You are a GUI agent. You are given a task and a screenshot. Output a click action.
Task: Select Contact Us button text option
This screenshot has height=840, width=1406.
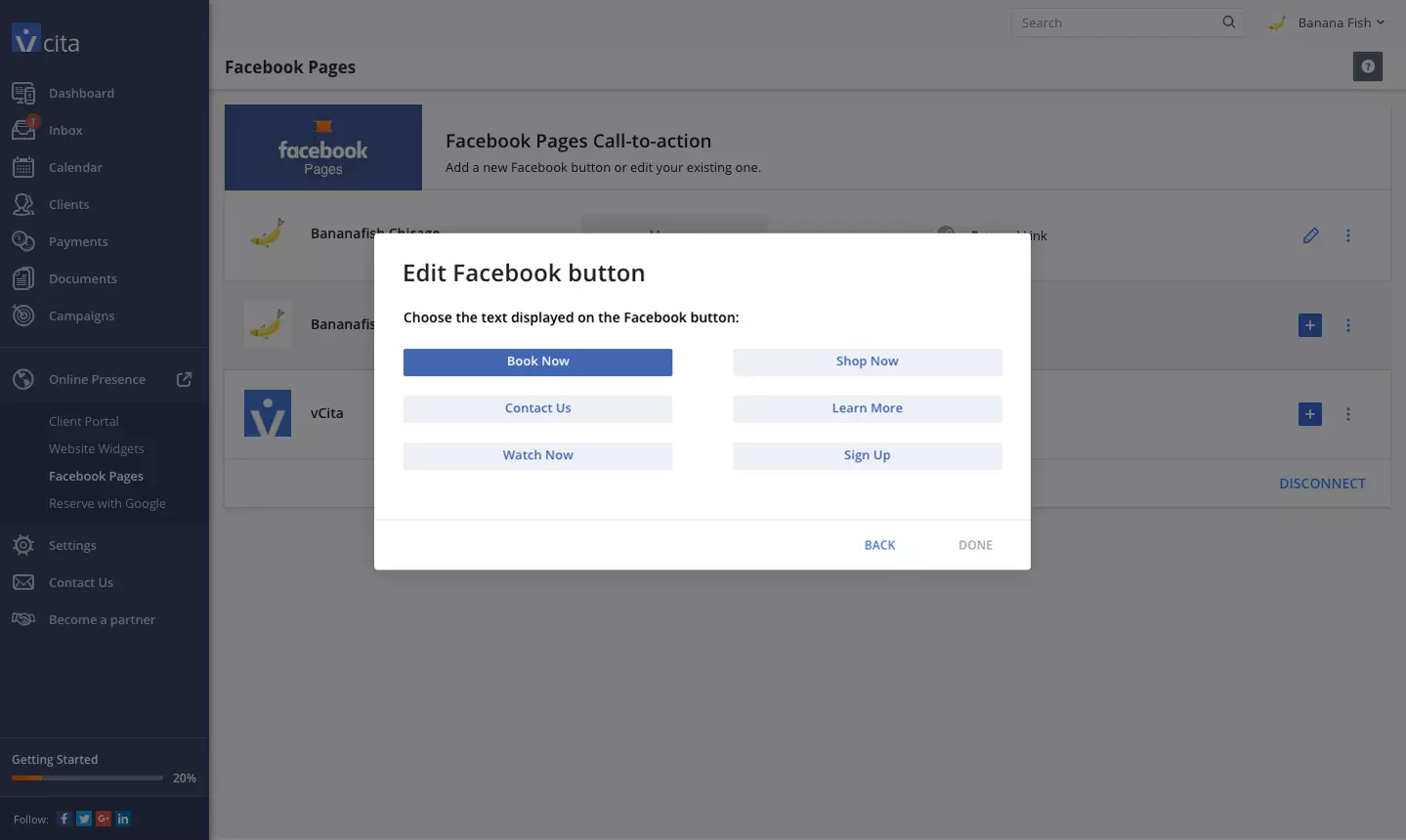tap(537, 408)
